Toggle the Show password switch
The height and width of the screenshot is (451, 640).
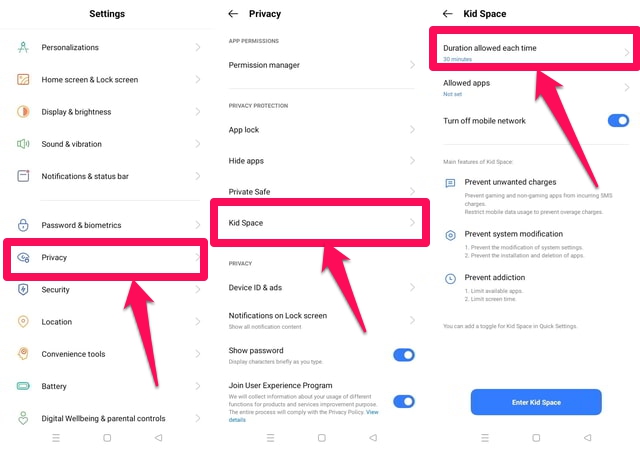[404, 355]
